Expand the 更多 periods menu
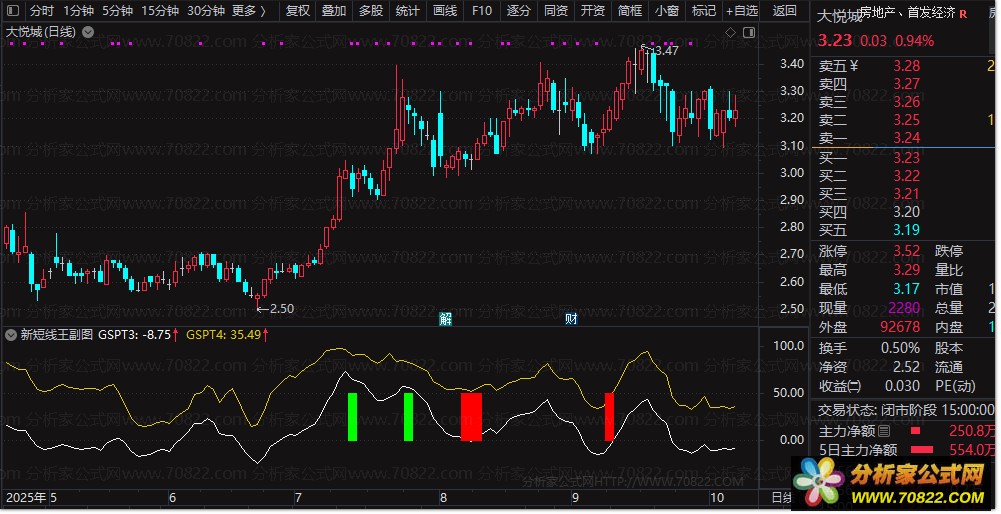Screen dimensions: 1001x514 (x=248, y=10)
